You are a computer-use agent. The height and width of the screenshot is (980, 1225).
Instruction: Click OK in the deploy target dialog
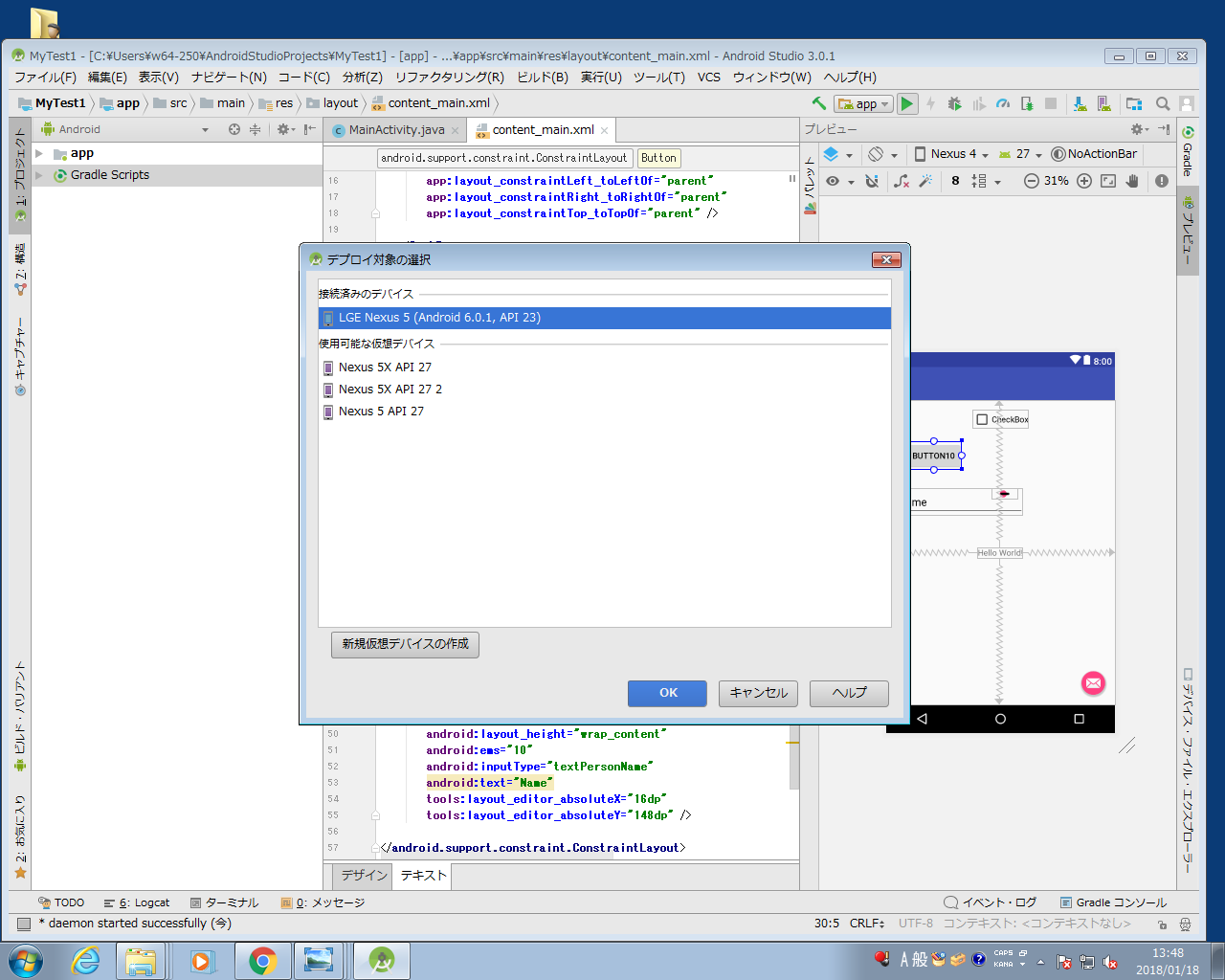pyautogui.click(x=667, y=693)
